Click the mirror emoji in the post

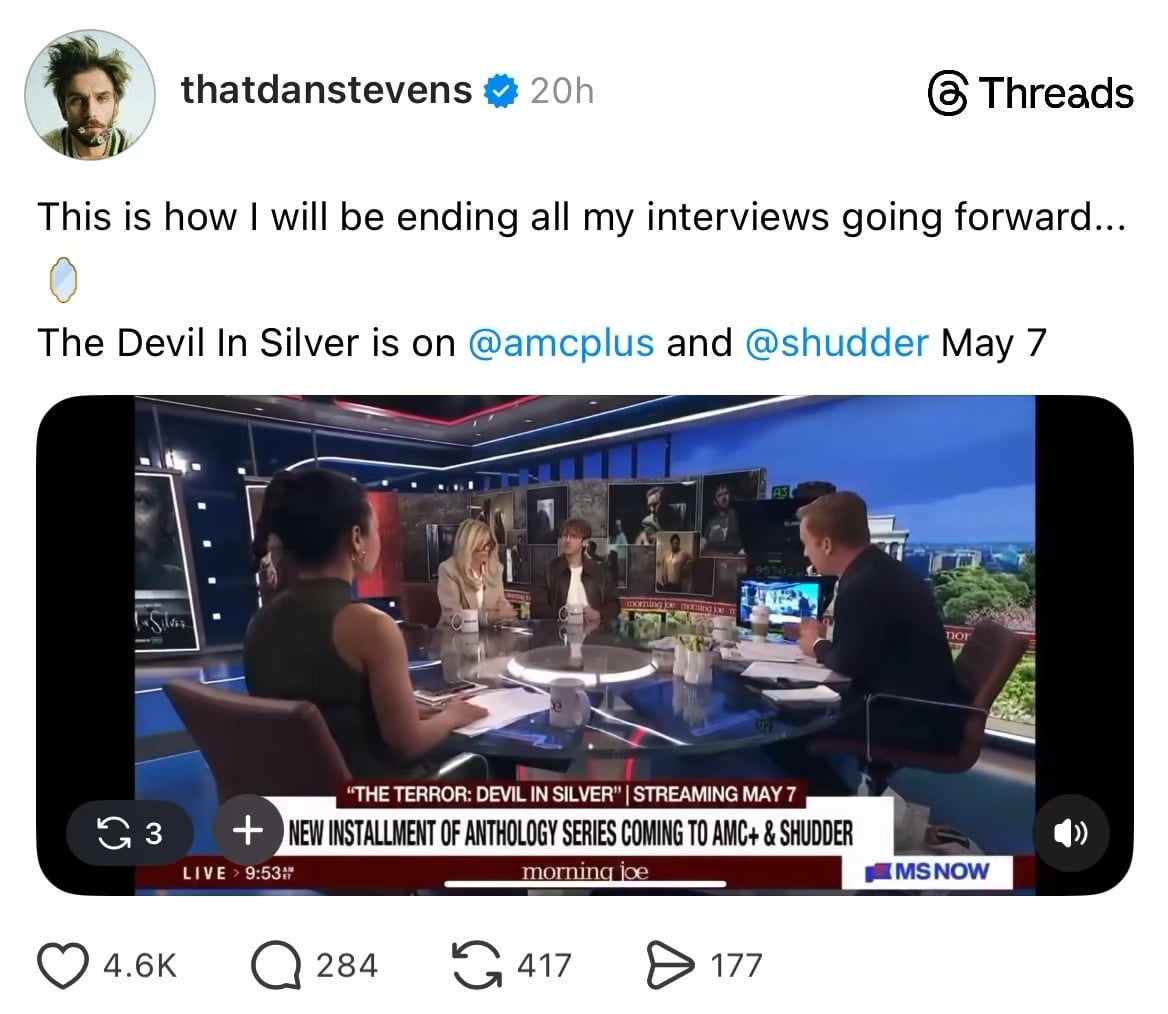point(63,279)
